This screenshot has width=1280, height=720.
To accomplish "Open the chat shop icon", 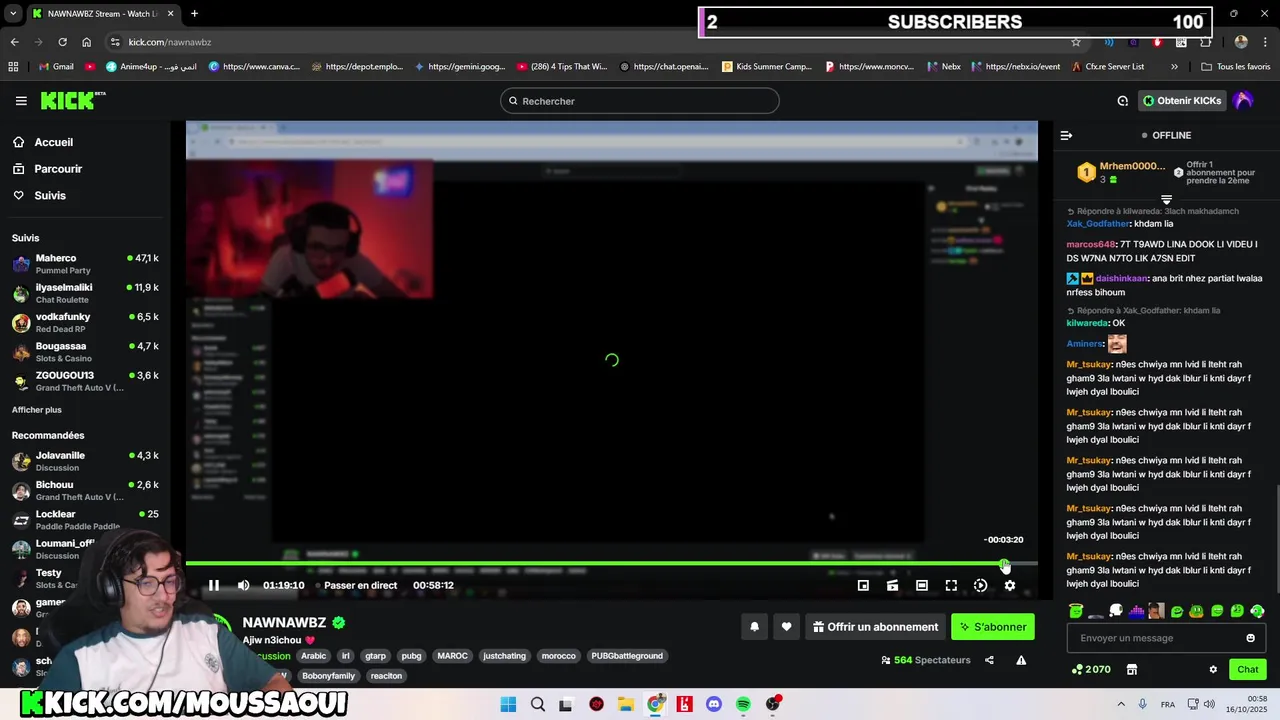I will [x=1132, y=670].
